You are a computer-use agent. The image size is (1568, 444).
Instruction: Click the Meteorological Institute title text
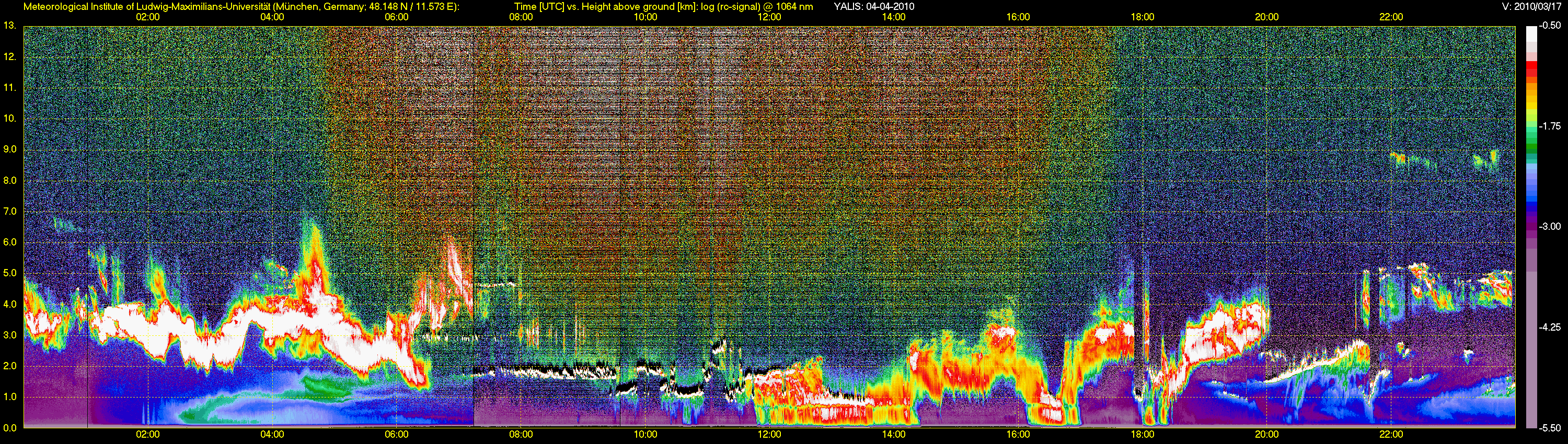coord(241,7)
